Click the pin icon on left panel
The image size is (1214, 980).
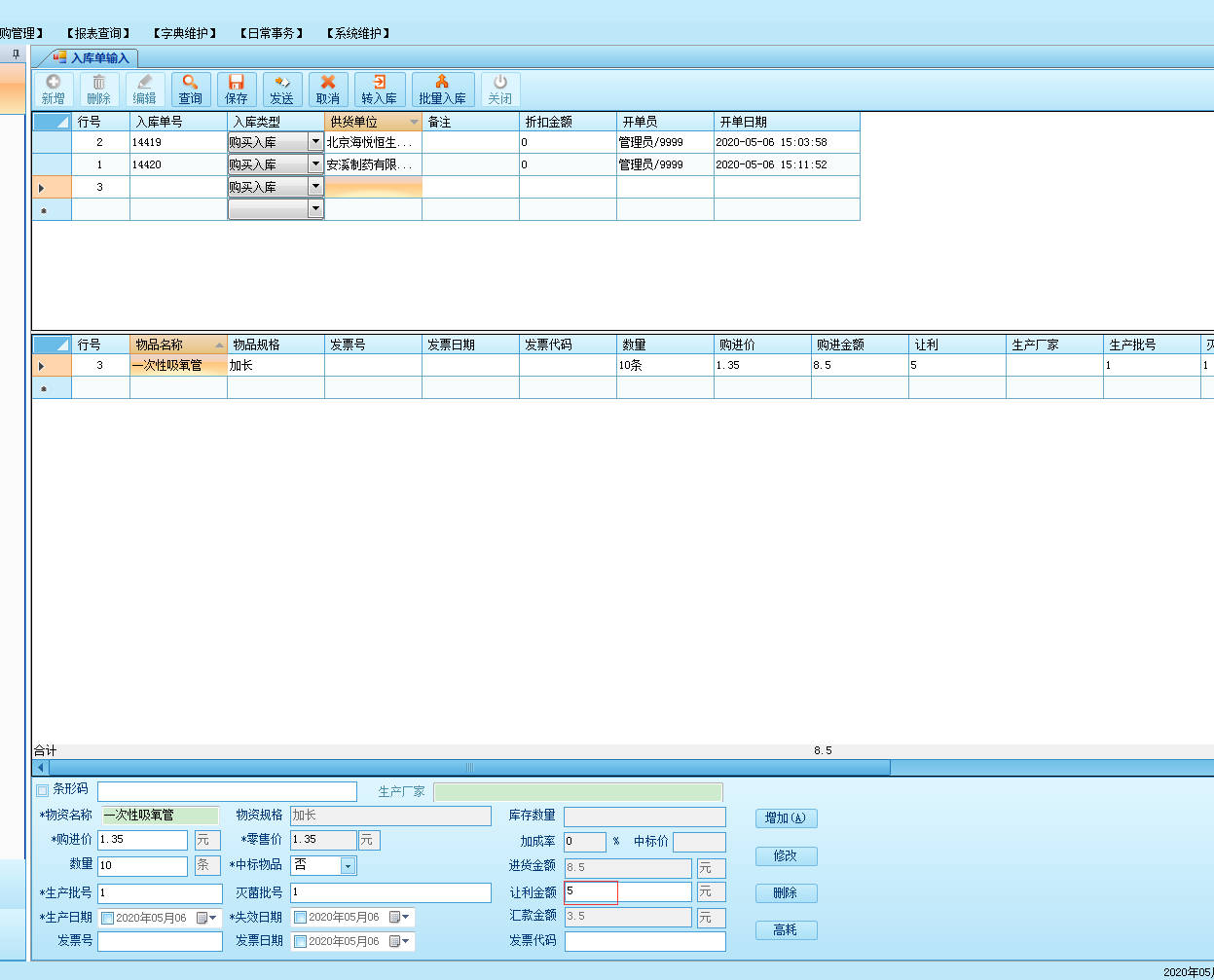point(15,54)
